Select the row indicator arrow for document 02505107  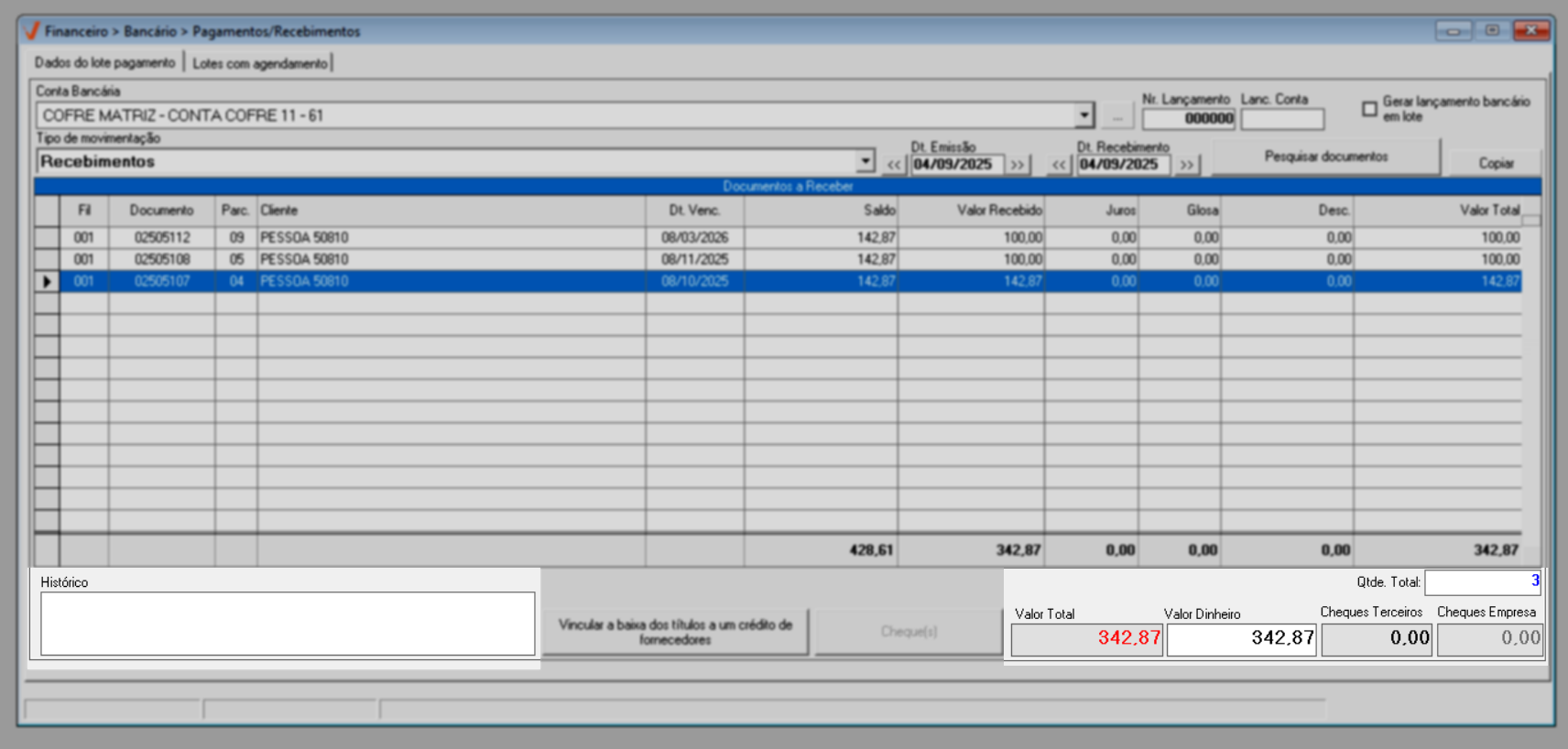[47, 281]
